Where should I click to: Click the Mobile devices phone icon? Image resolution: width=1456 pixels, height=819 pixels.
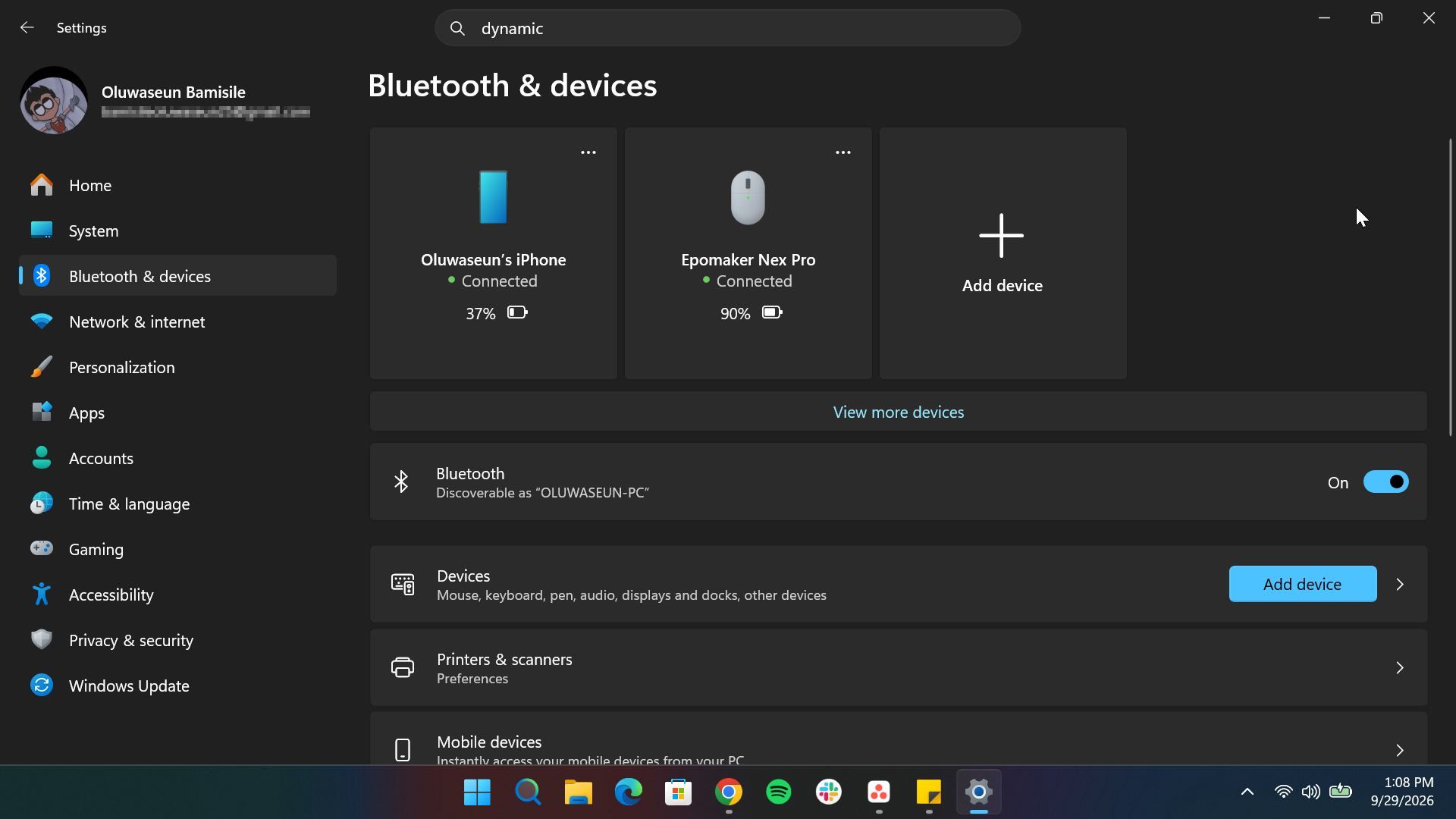403,751
